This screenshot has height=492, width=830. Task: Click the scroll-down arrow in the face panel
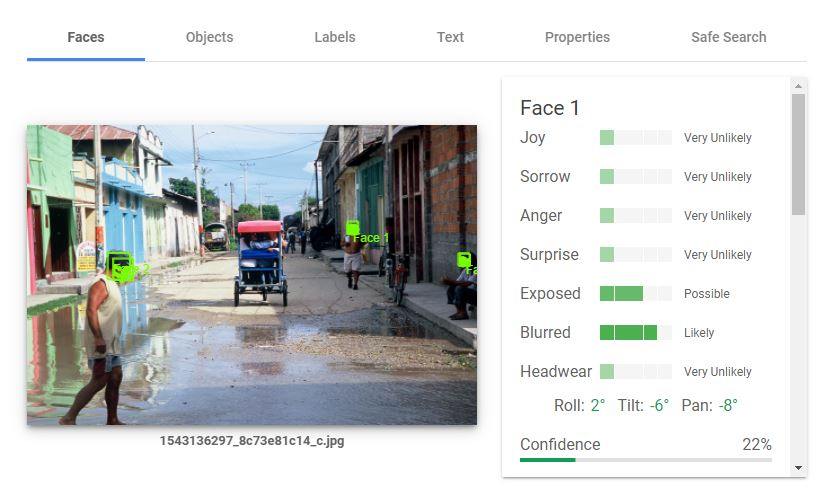(x=798, y=467)
